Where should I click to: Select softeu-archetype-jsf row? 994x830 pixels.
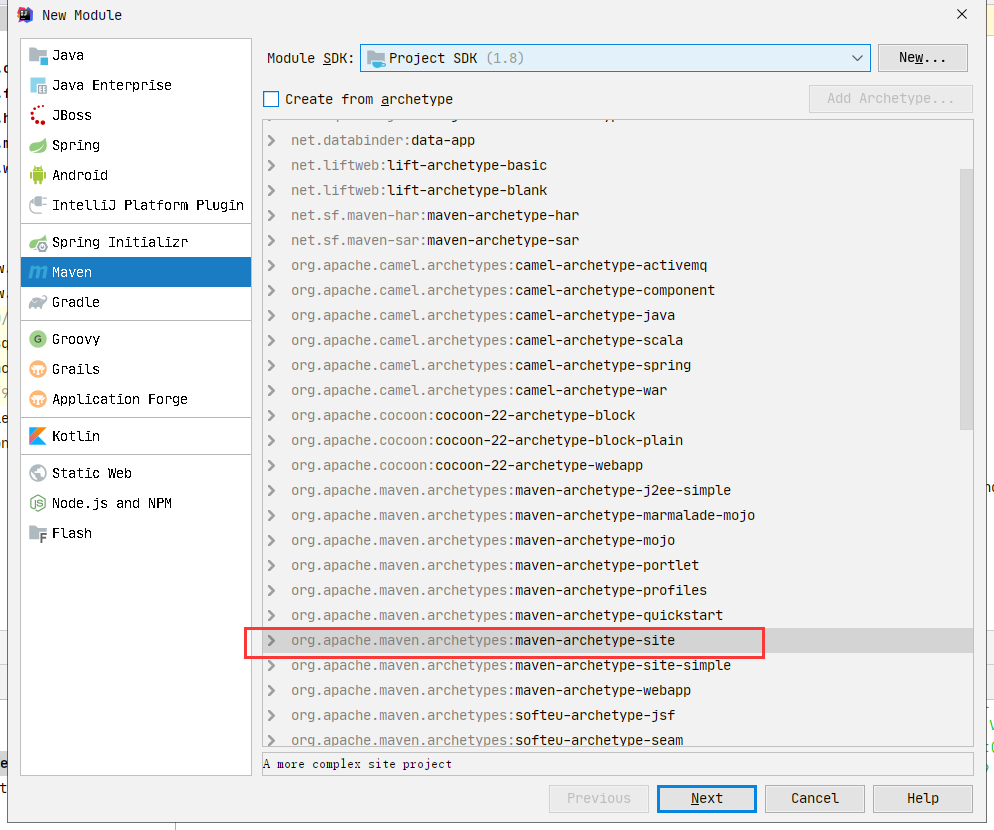pyautogui.click(x=618, y=716)
